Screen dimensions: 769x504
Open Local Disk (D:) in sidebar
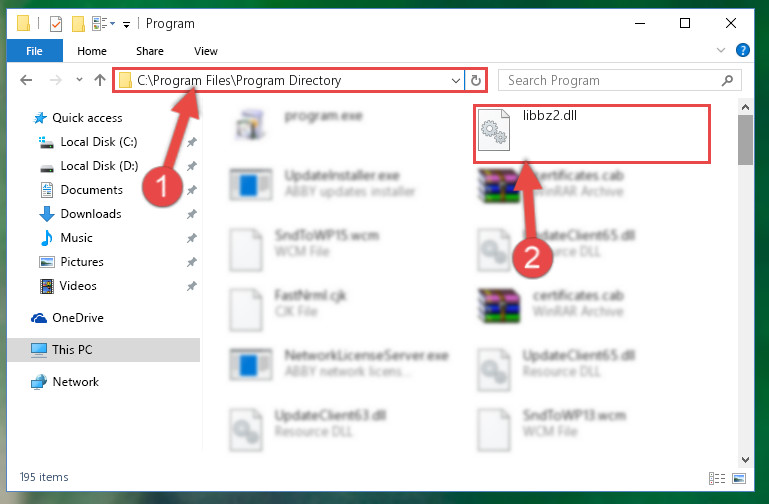click(x=99, y=166)
